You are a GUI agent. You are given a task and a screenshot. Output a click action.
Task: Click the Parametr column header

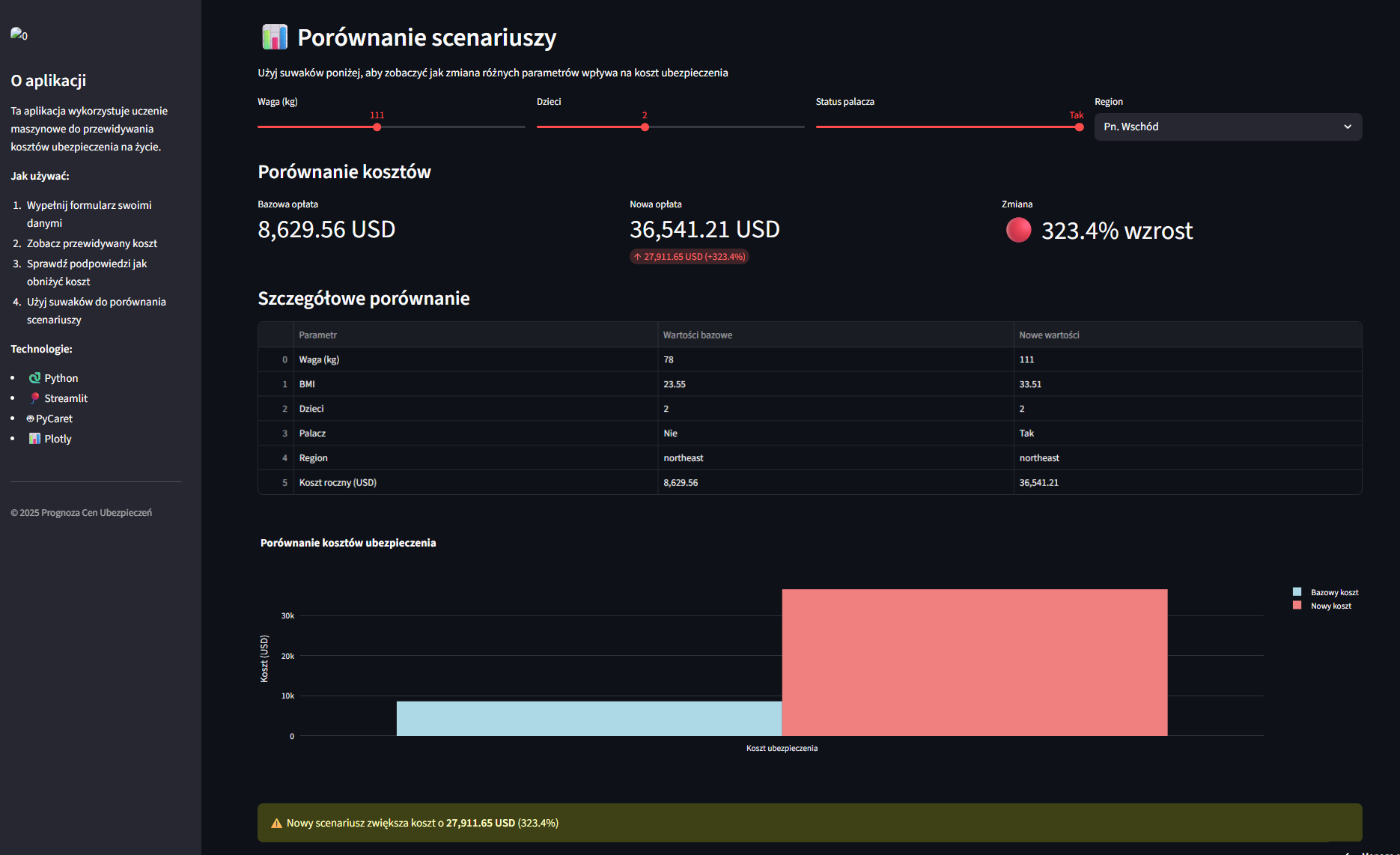318,335
